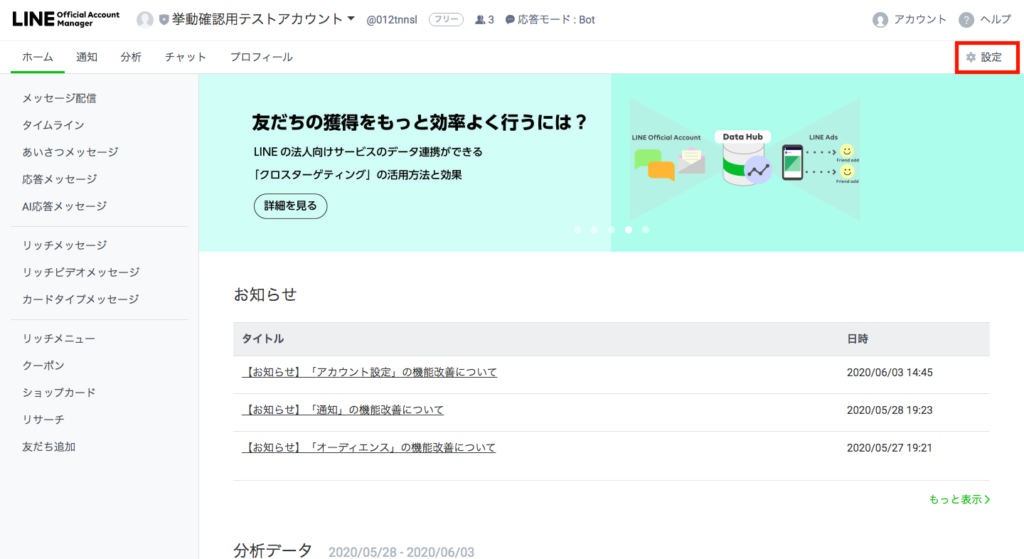Open the 分析 tab
The width and height of the screenshot is (1024, 559).
pyautogui.click(x=131, y=57)
